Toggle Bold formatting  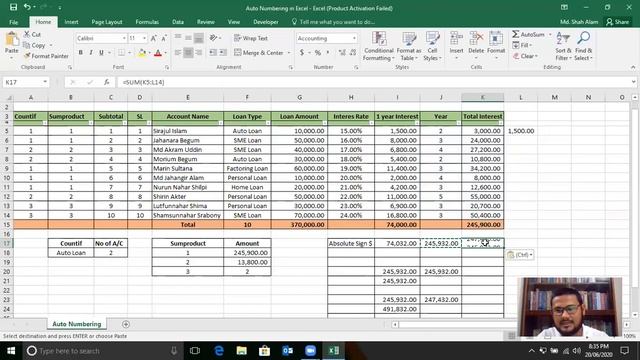[x=80, y=53]
